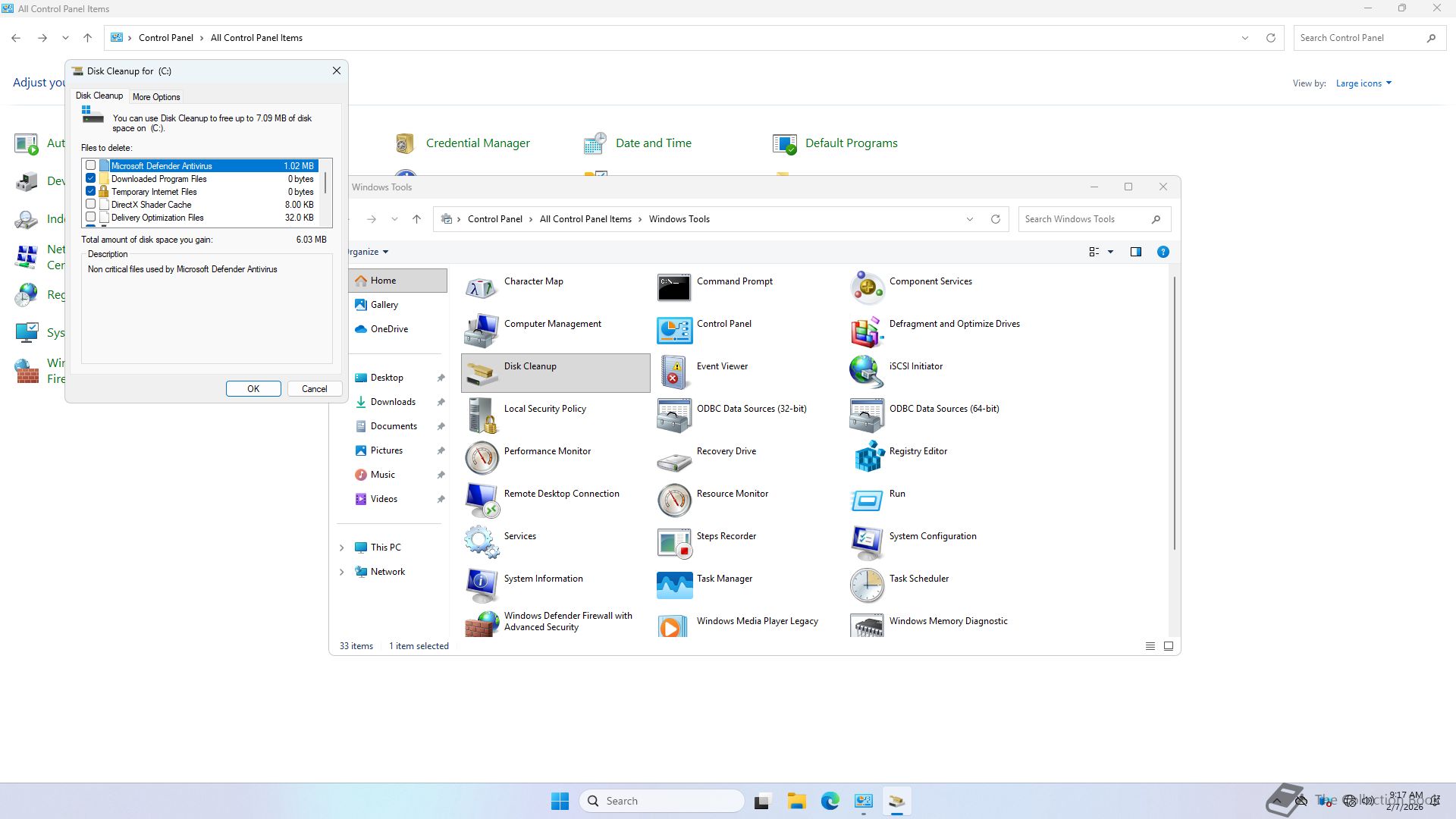Select Downloads in the navigation pane
The width and height of the screenshot is (1456, 819).
tap(392, 402)
